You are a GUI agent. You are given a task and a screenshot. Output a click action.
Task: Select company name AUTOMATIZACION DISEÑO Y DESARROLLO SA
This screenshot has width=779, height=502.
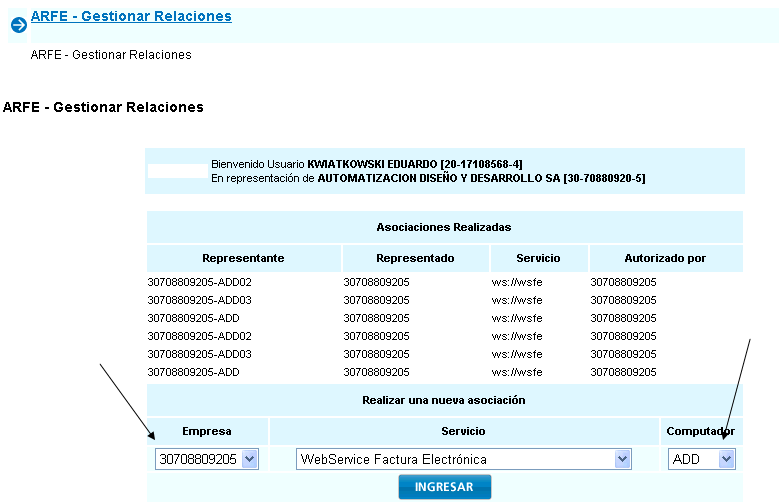439,178
